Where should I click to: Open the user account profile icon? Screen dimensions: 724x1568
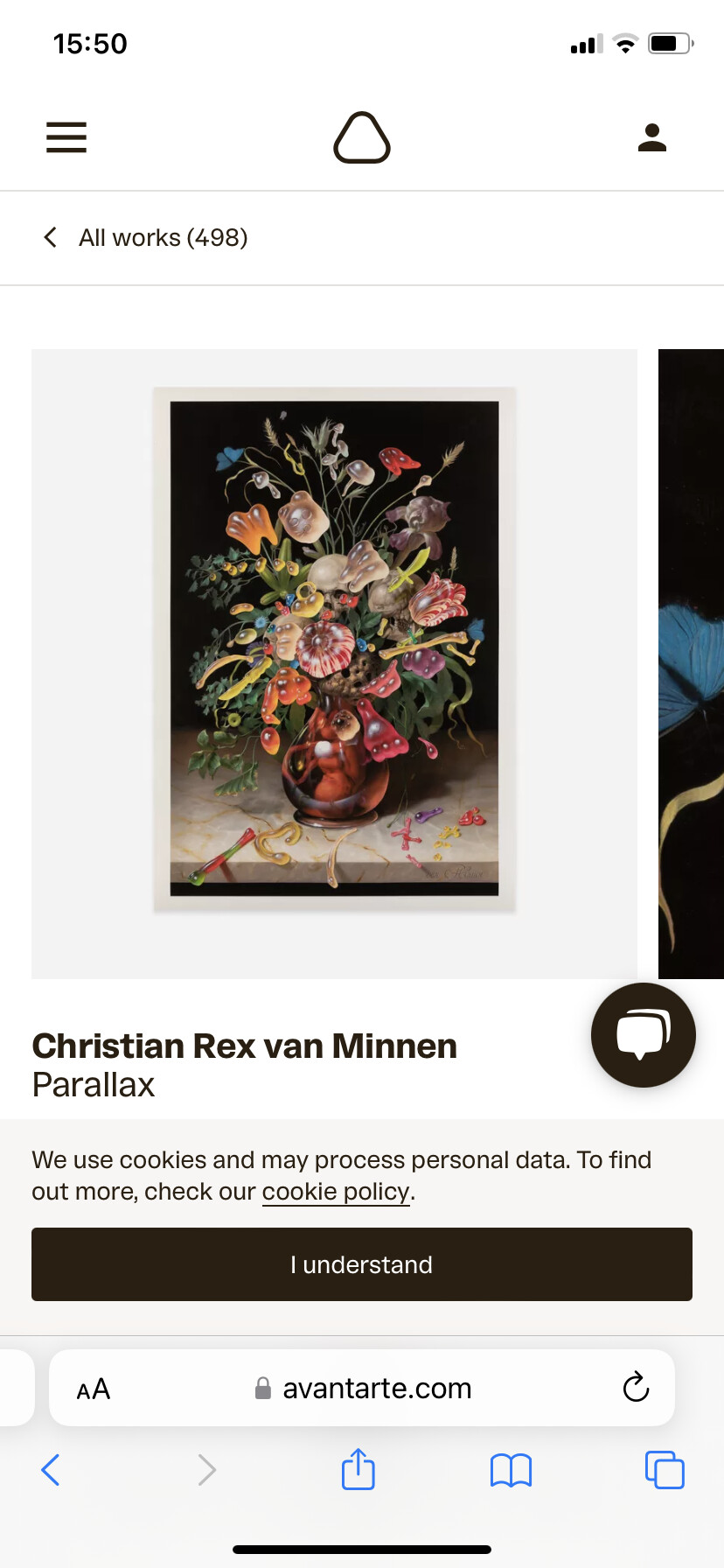click(x=652, y=137)
